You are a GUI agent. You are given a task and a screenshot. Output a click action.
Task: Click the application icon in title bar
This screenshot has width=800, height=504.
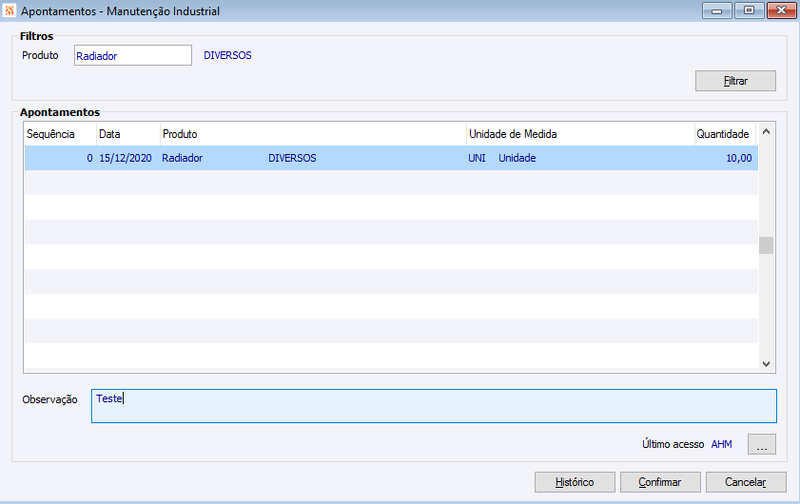[x=9, y=10]
